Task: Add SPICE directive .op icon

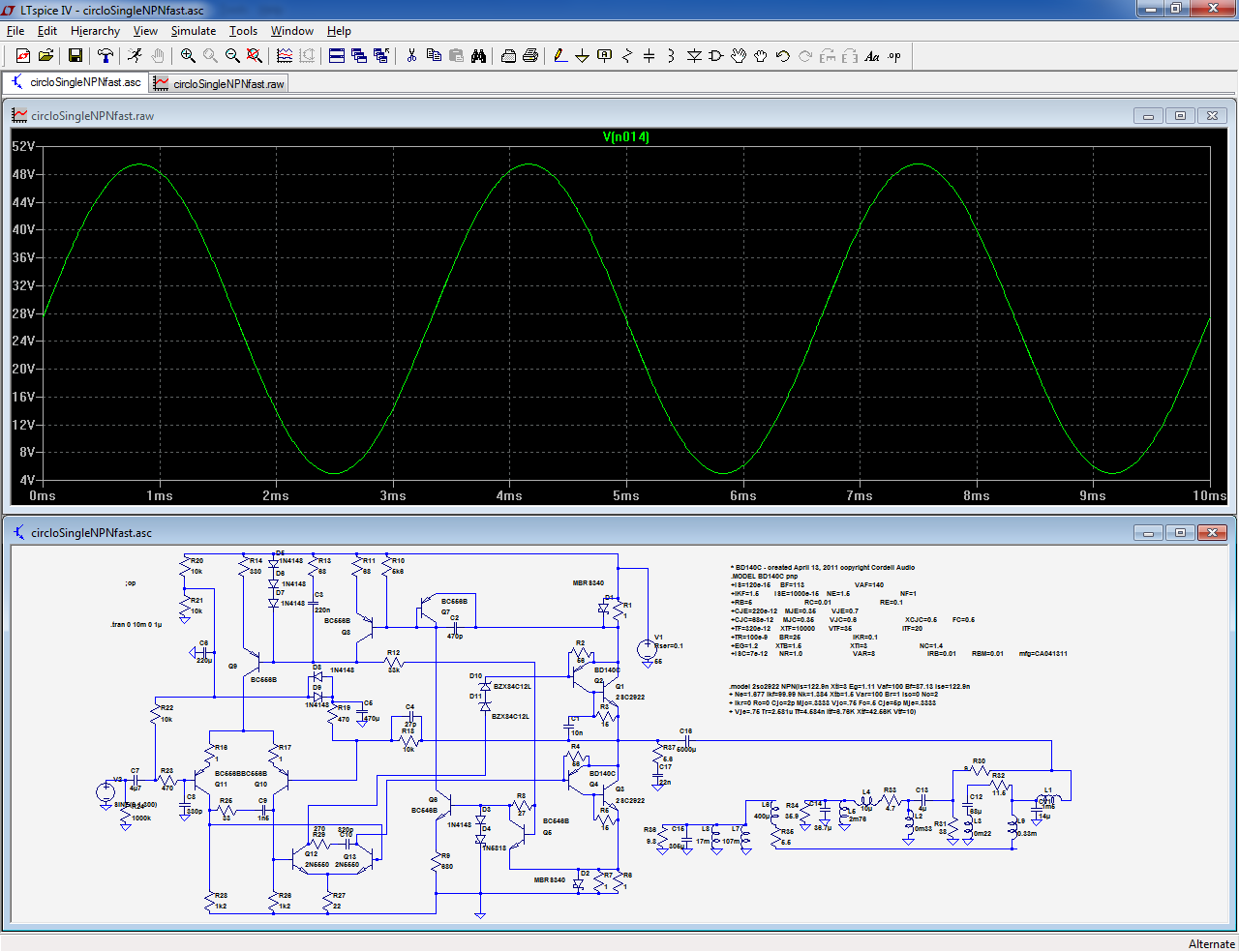Action: pyautogui.click(x=894, y=56)
